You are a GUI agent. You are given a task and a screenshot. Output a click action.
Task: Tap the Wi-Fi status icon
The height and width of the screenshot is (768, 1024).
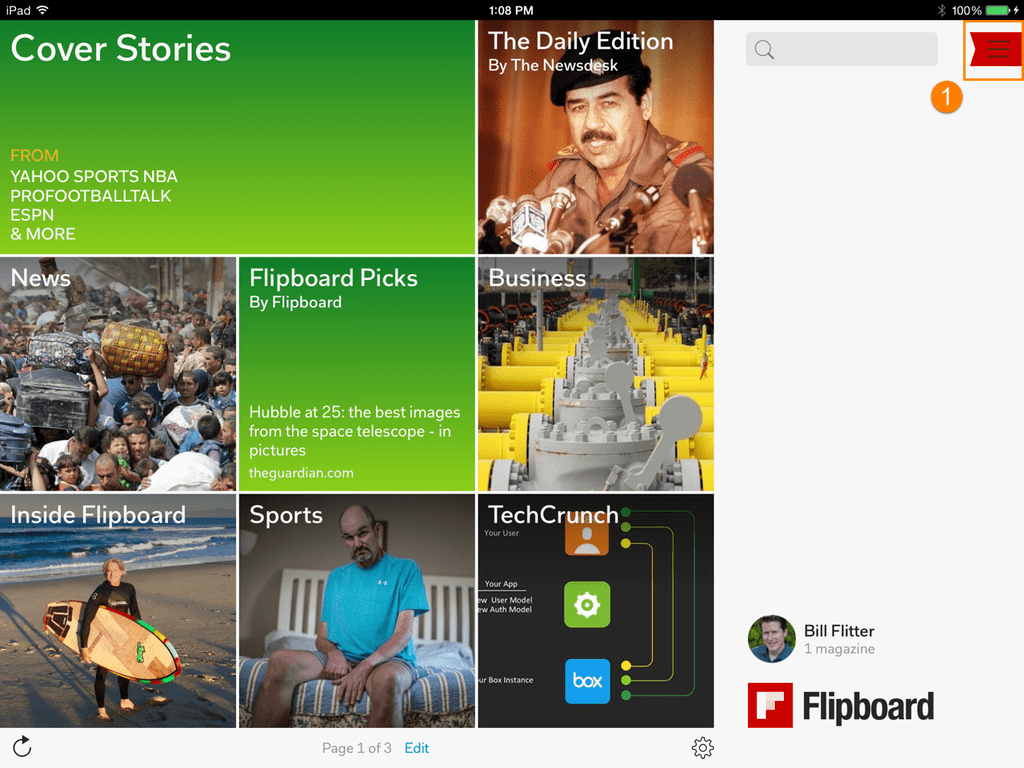coord(42,10)
